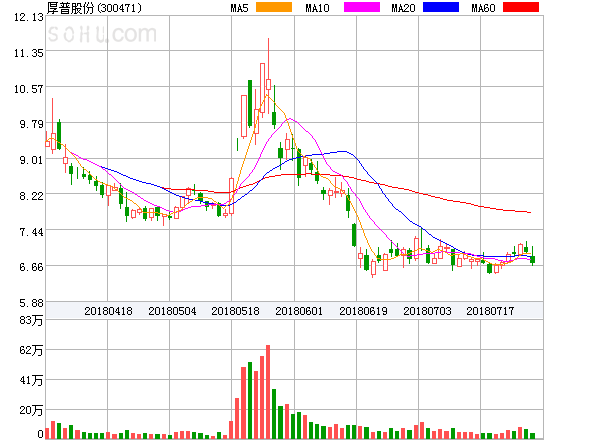Click the 20180619 date label
This screenshot has width=600, height=440.
pos(363,311)
